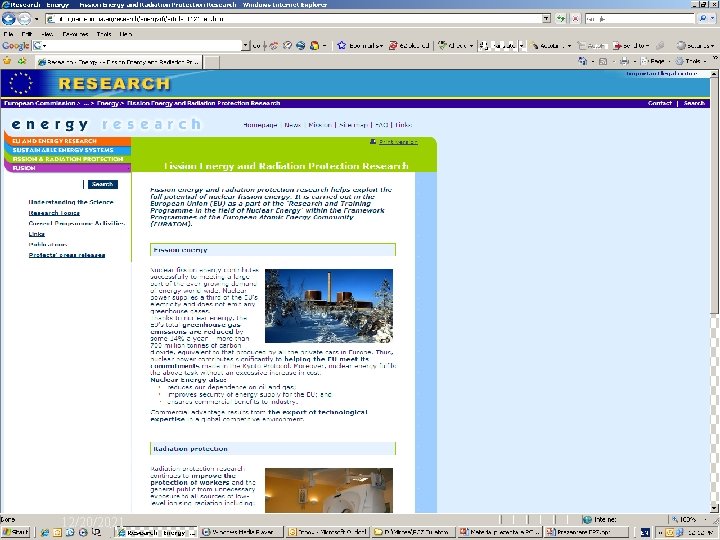Click the vertical scrollbar down arrow
The width and height of the screenshot is (720, 540).
click(x=714, y=508)
